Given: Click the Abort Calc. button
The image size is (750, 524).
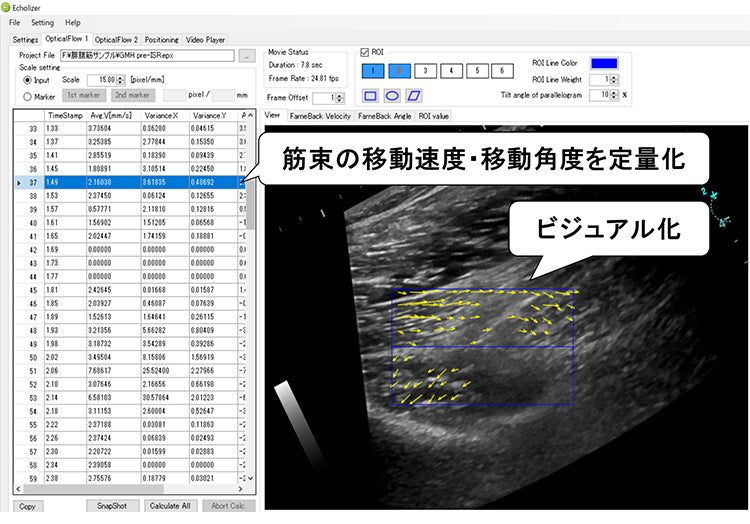Looking at the screenshot, I should [x=228, y=506].
